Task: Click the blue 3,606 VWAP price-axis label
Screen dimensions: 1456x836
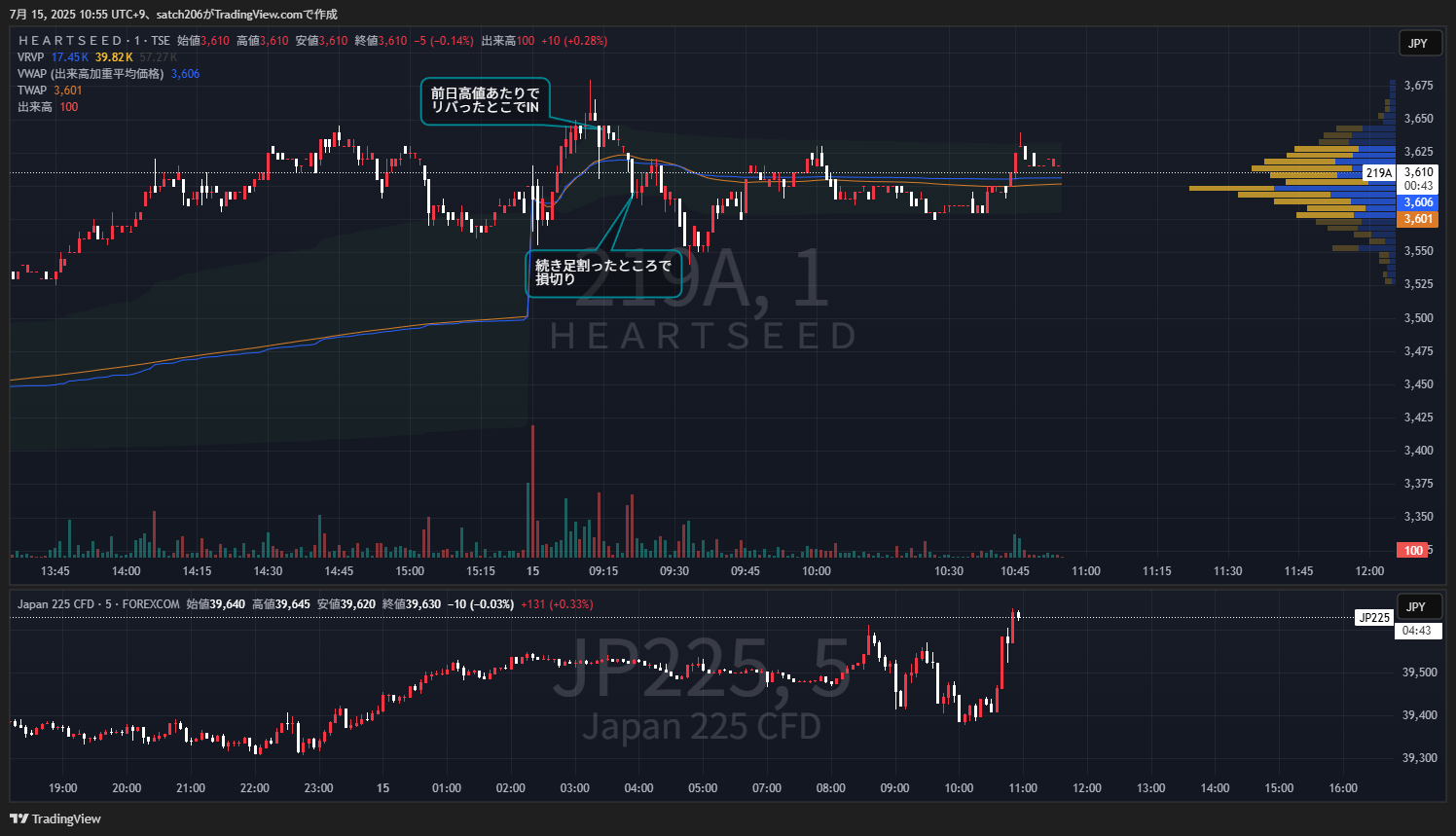Action: [x=1418, y=202]
